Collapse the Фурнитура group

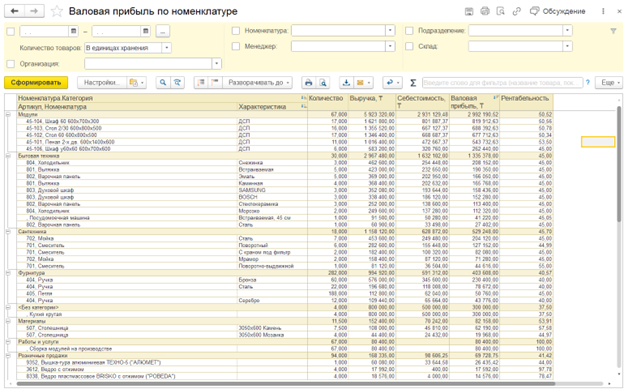tap(8, 273)
